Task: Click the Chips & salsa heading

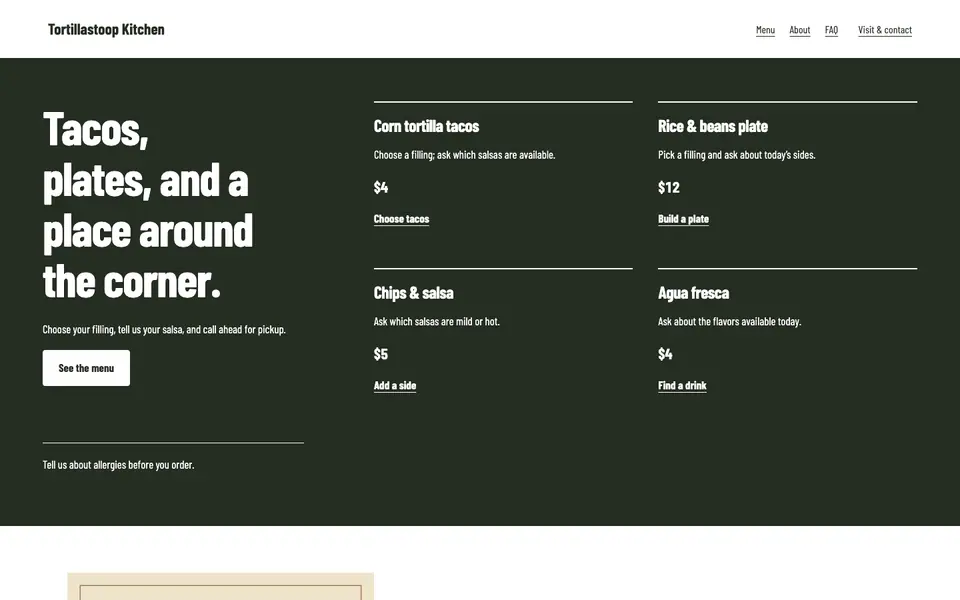Action: [413, 293]
